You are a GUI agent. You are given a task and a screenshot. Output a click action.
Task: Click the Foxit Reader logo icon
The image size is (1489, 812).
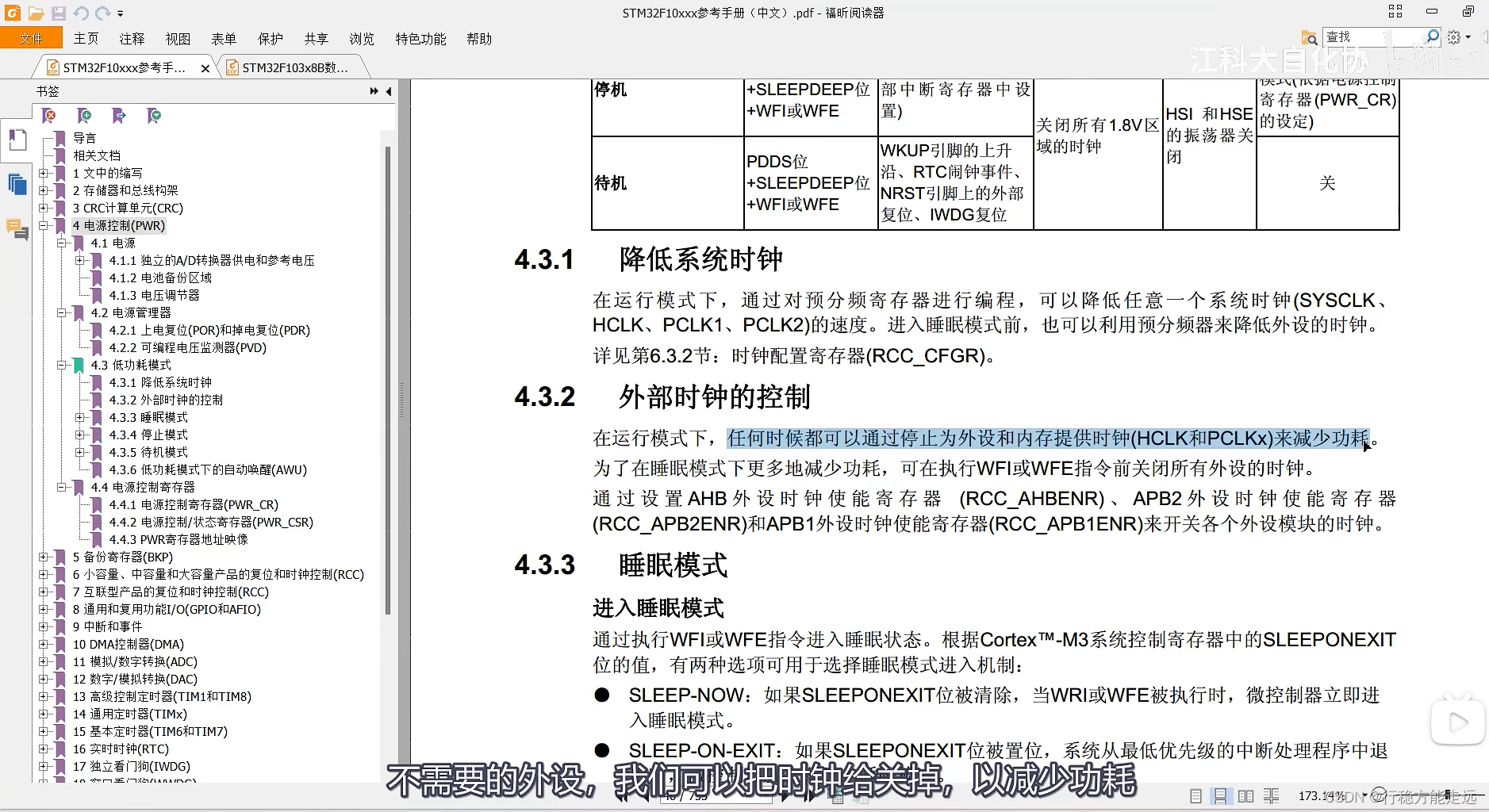click(x=12, y=13)
